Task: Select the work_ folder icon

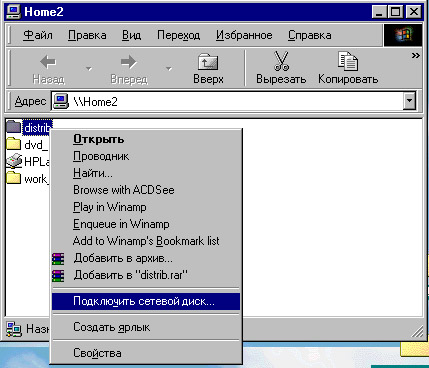Action: pos(13,178)
